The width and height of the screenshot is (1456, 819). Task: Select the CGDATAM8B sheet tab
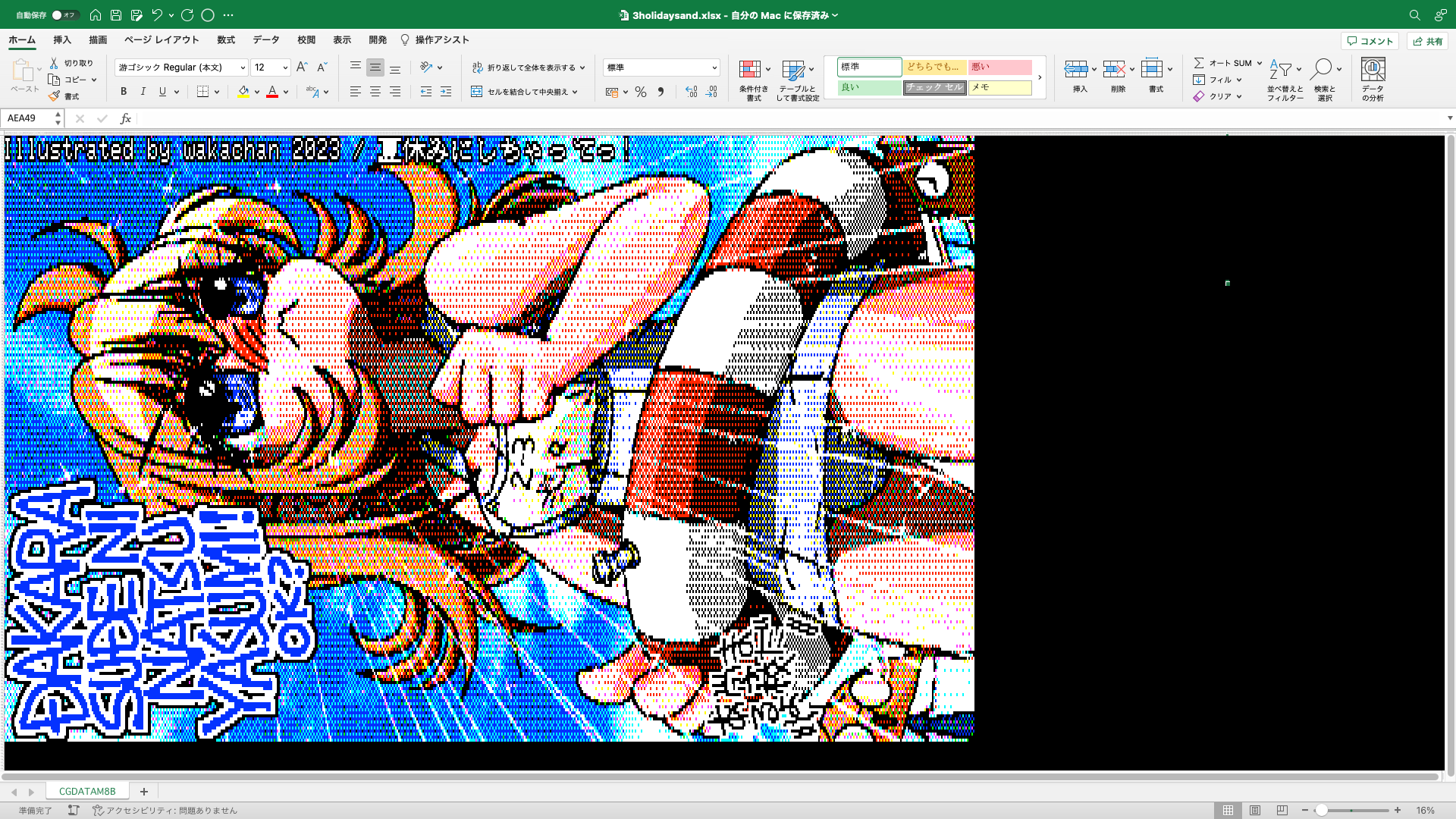(x=87, y=791)
